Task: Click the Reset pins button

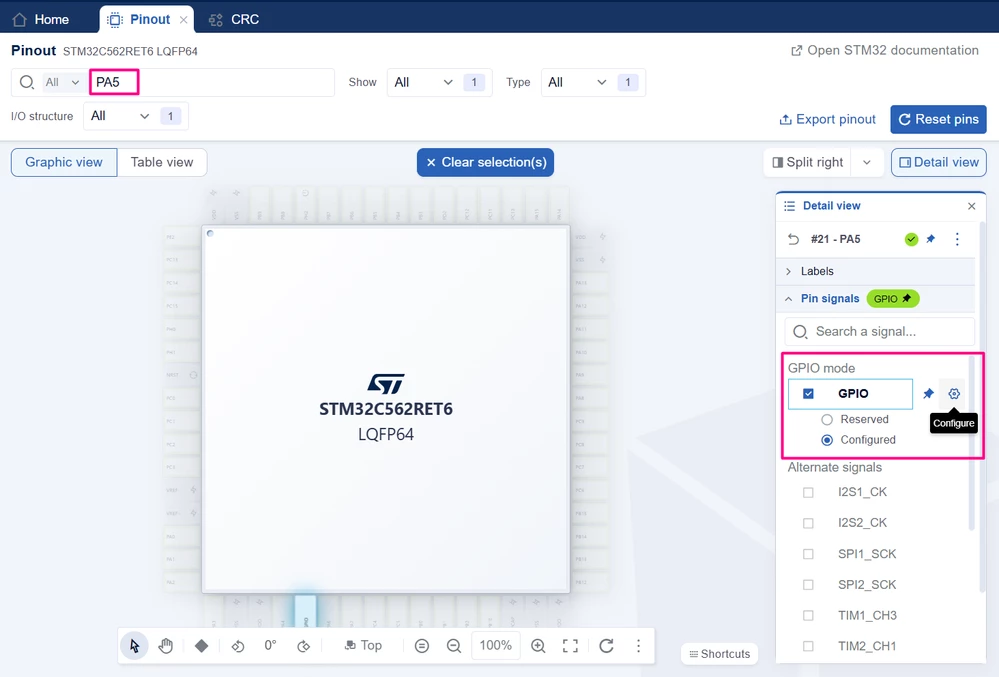Action: (x=938, y=119)
